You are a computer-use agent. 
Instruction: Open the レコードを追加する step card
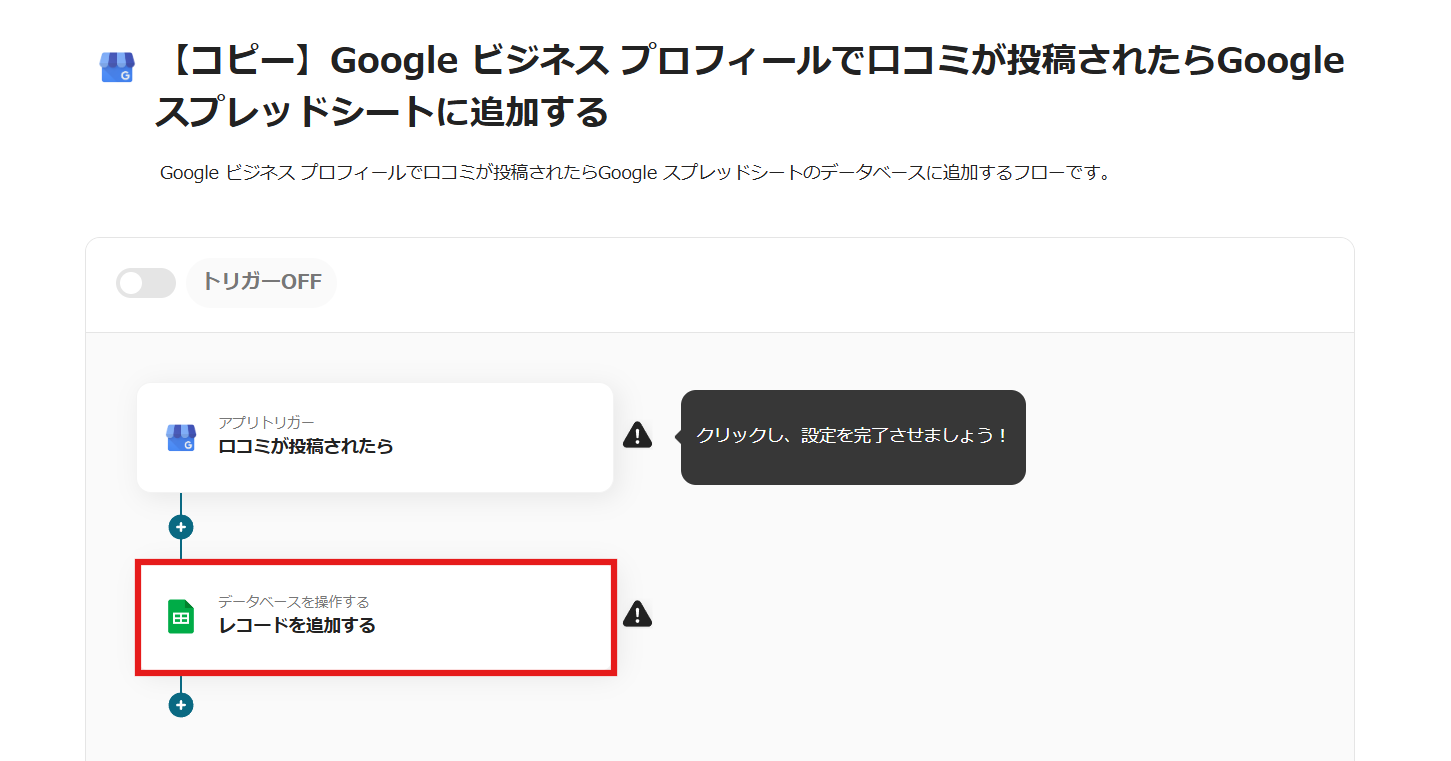375,617
